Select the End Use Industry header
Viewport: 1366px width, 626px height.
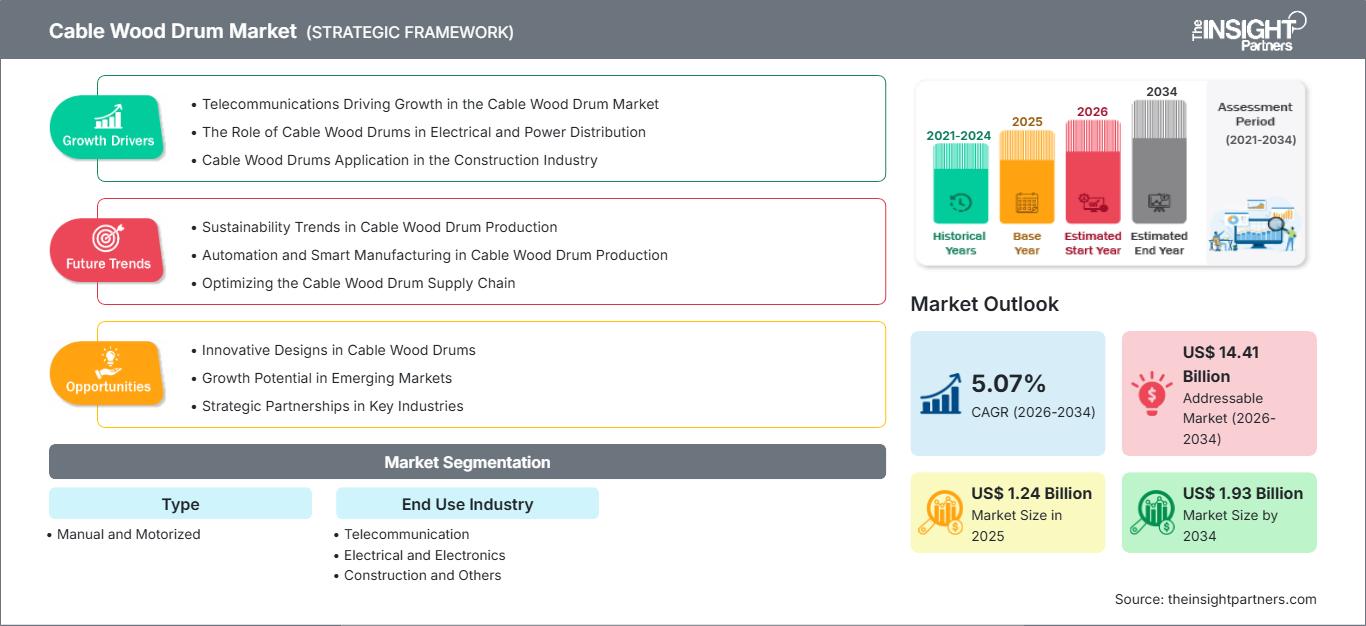467,504
